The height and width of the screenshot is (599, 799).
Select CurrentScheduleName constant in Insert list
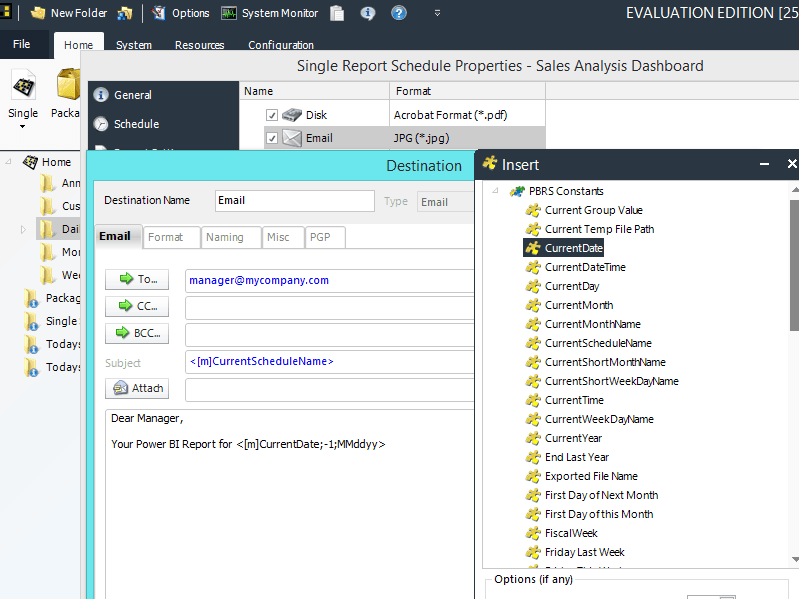(598, 343)
